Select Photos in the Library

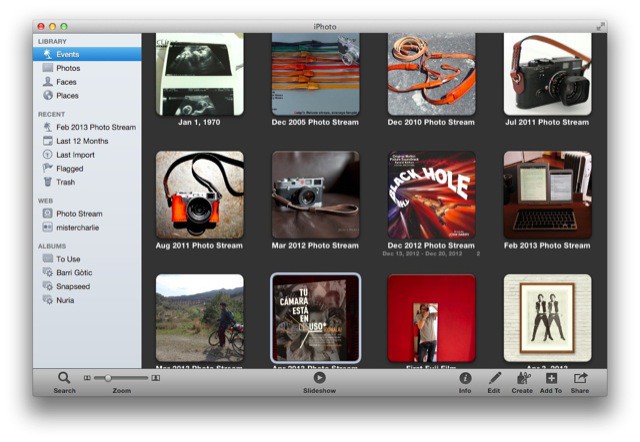click(x=68, y=68)
